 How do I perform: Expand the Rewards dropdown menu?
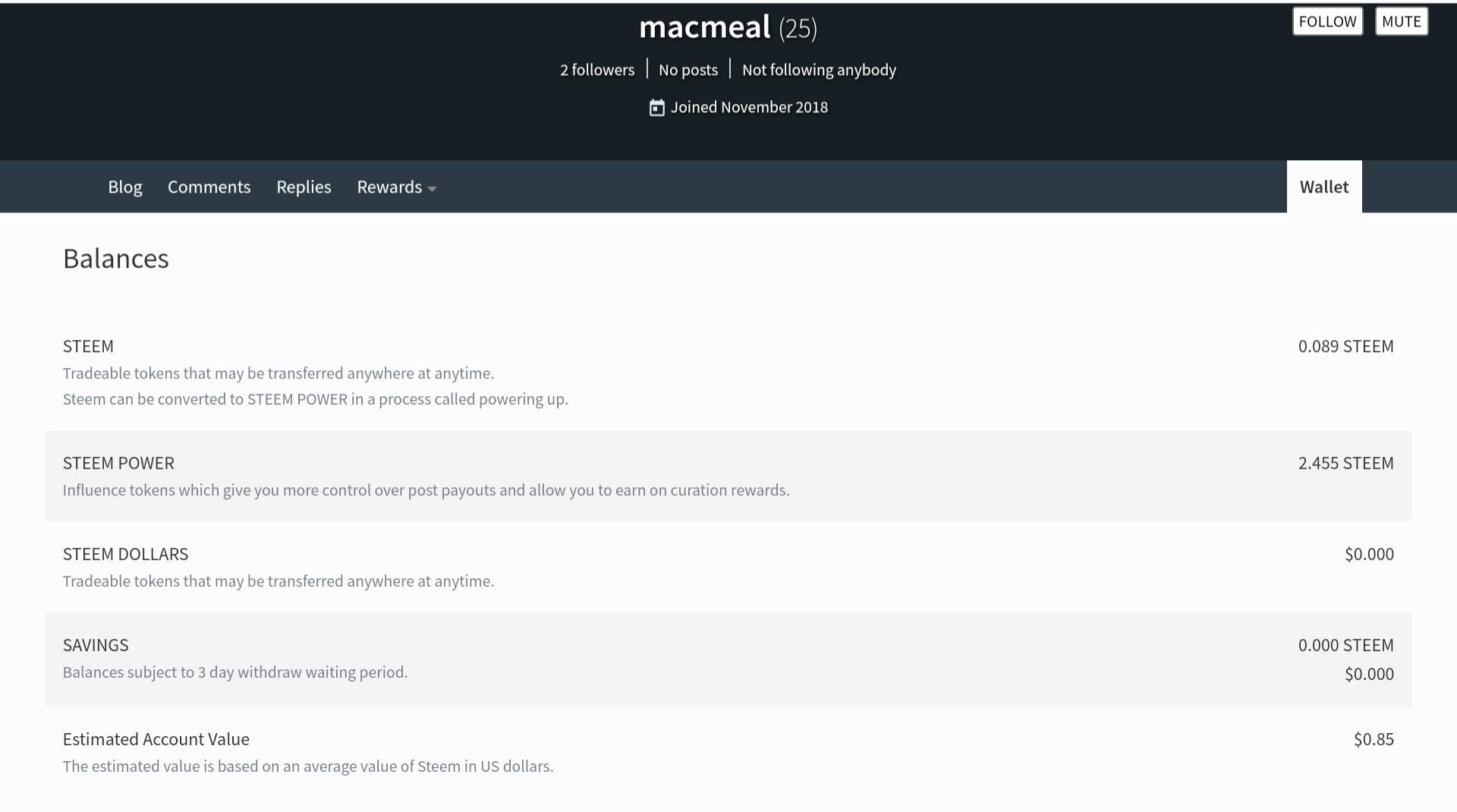pyautogui.click(x=396, y=187)
